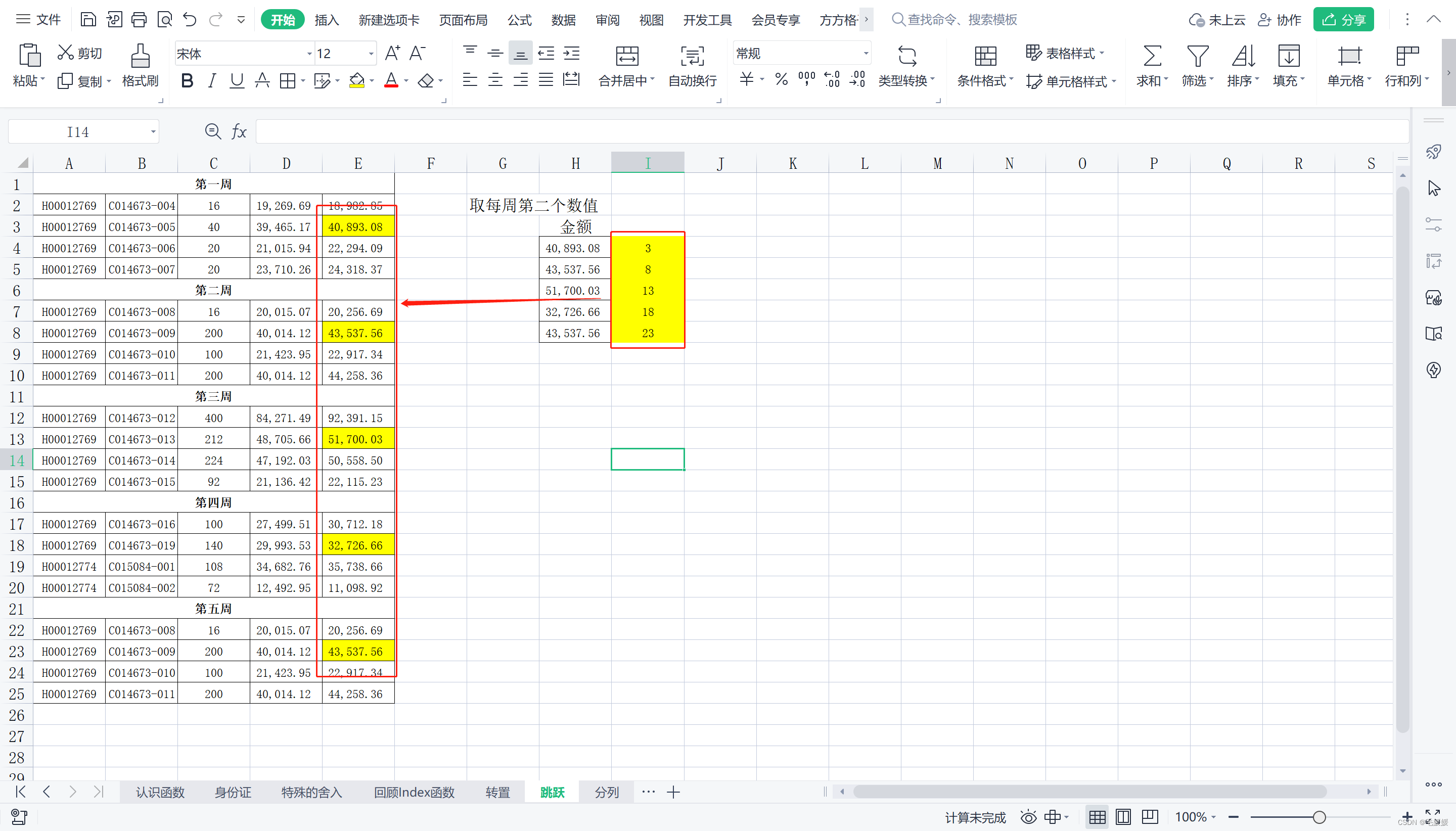Click Merge and Center (合并居中)
Image resolution: width=1456 pixels, height=831 pixels.
point(626,66)
